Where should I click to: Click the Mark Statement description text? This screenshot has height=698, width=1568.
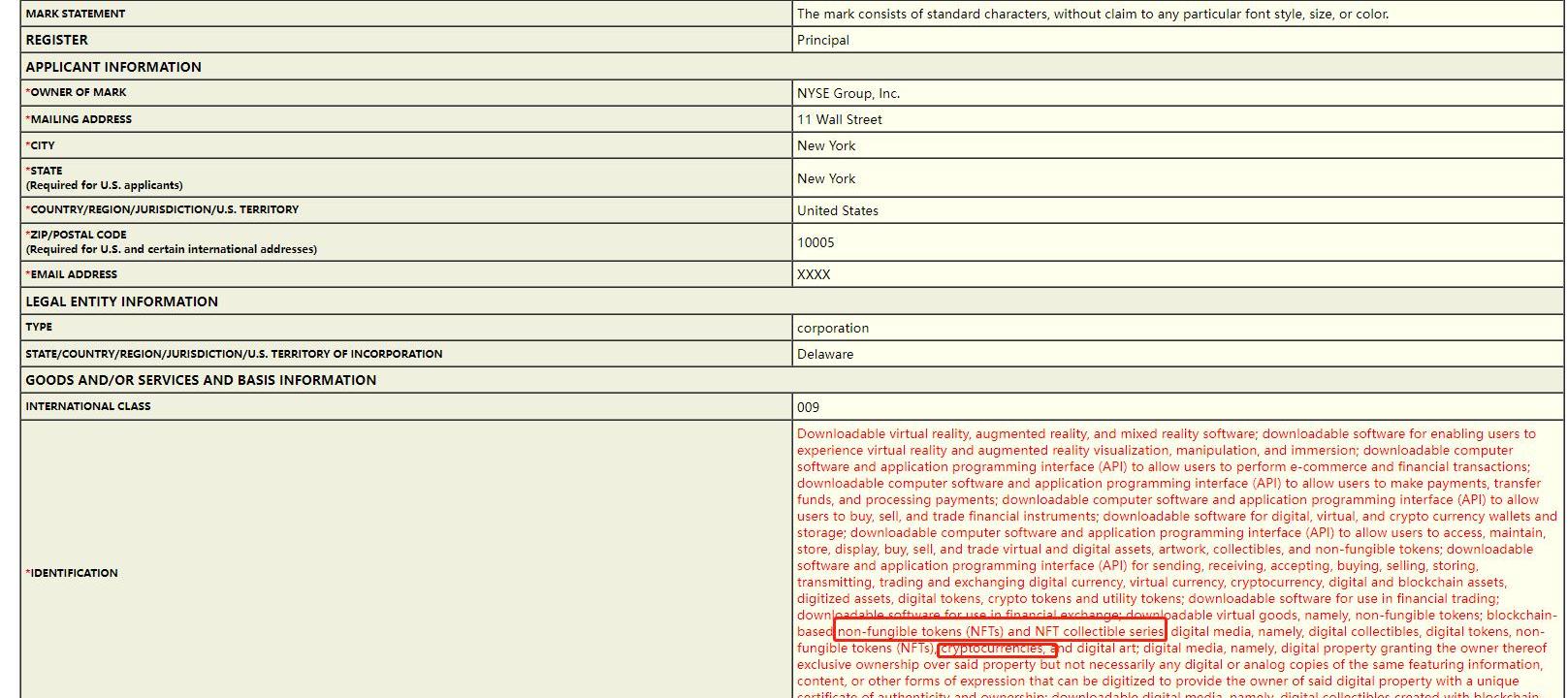tap(1092, 14)
